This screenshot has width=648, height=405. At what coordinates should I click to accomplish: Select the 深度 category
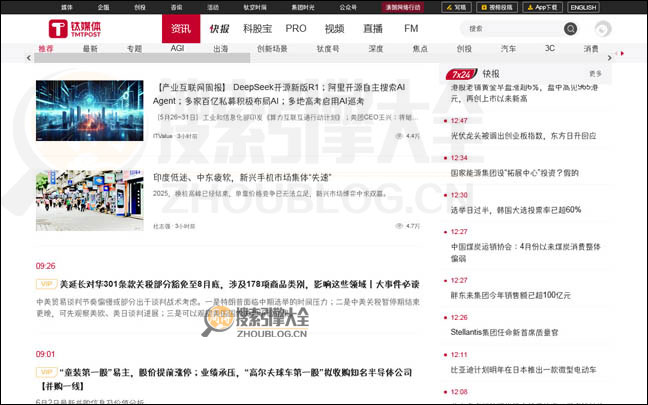point(376,48)
